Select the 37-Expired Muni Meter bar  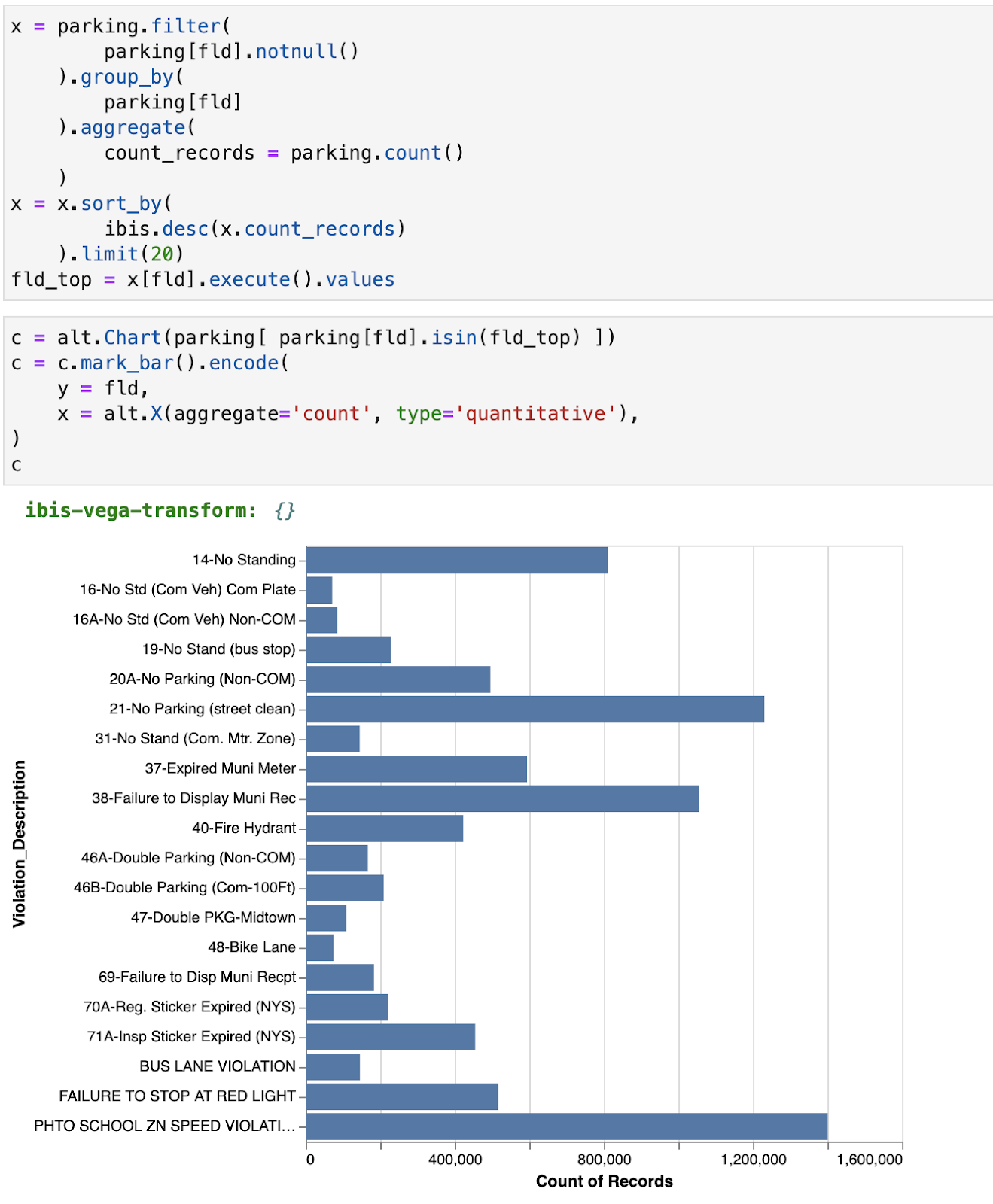click(416, 769)
